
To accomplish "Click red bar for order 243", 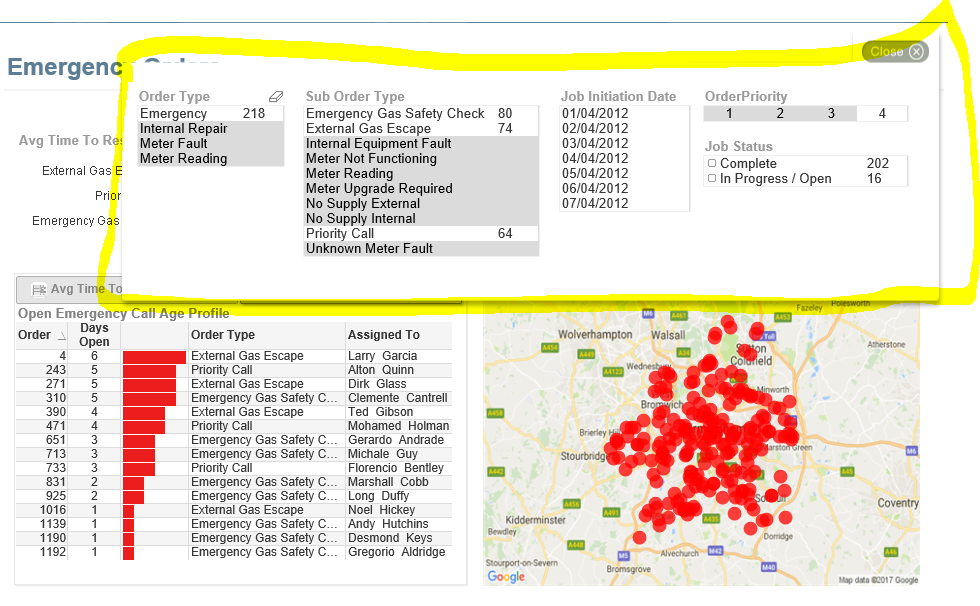I will click(149, 370).
